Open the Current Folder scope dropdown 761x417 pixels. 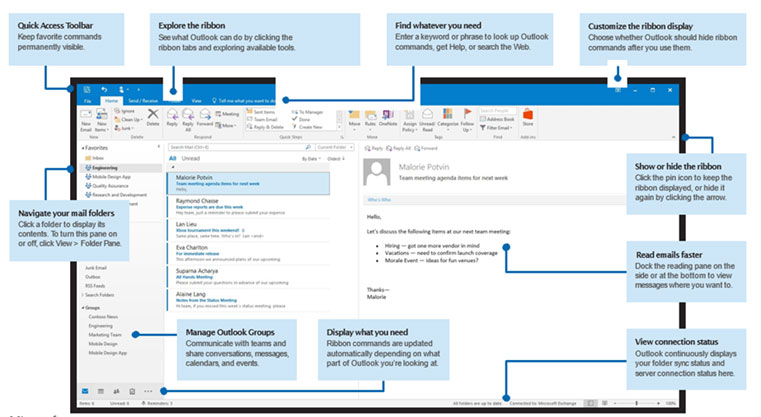tap(334, 147)
